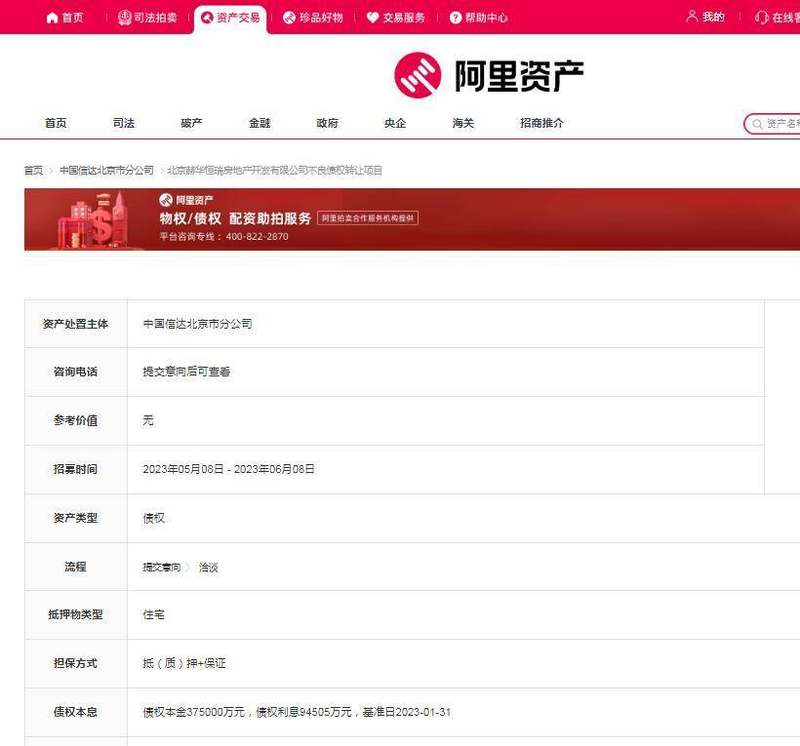Viewport: 800px width, 746px height.
Task: Click the 招募时间 row label
Action: [76, 469]
